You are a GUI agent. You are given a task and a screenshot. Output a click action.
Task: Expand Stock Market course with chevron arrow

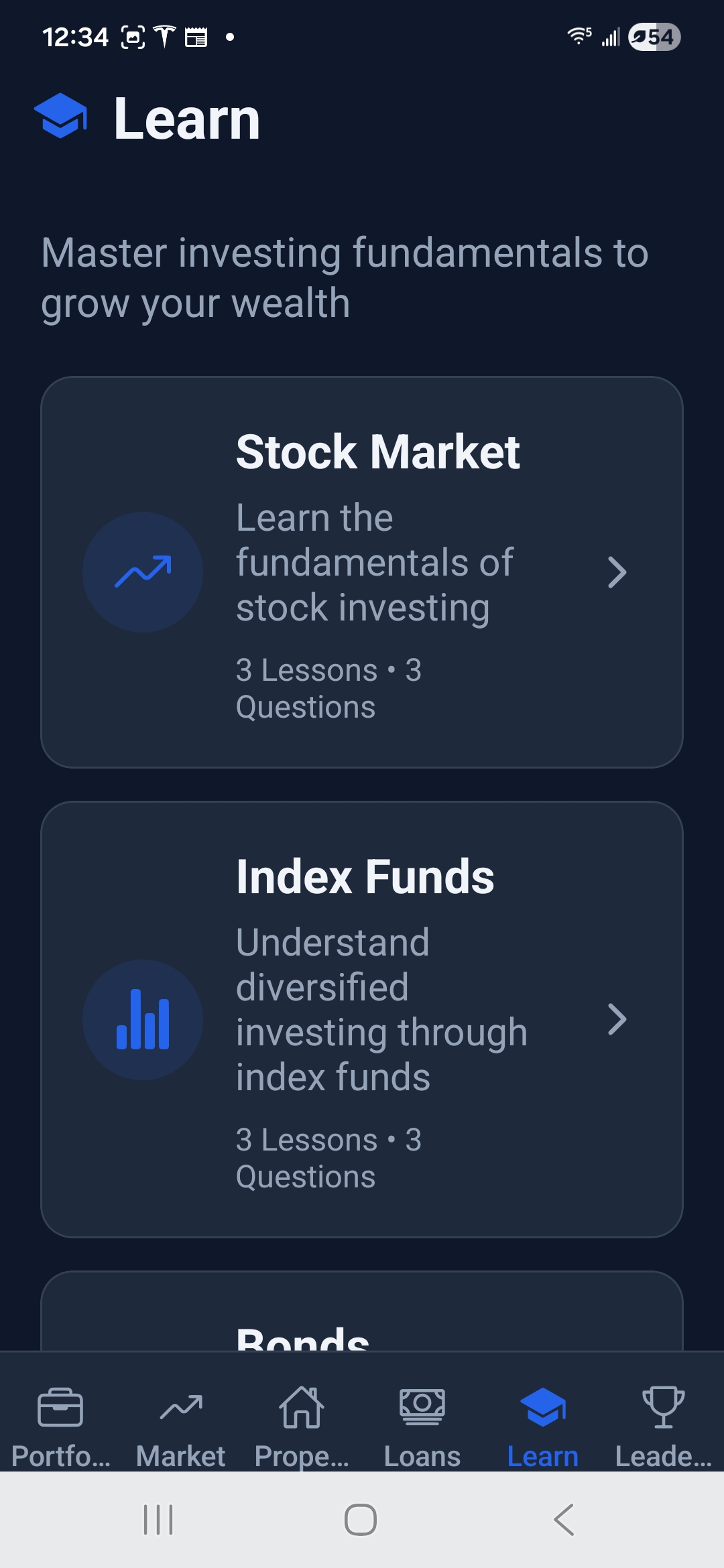(x=617, y=573)
